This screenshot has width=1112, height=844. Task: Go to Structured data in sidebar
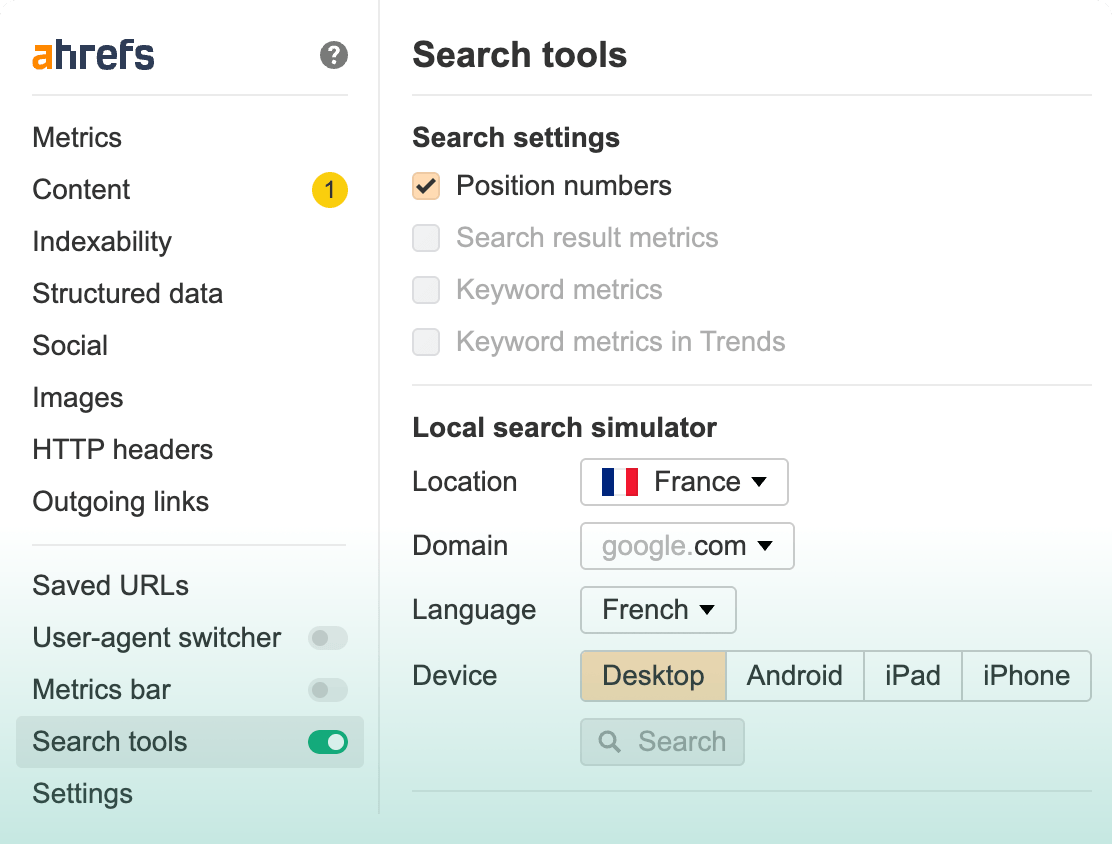pos(127,294)
